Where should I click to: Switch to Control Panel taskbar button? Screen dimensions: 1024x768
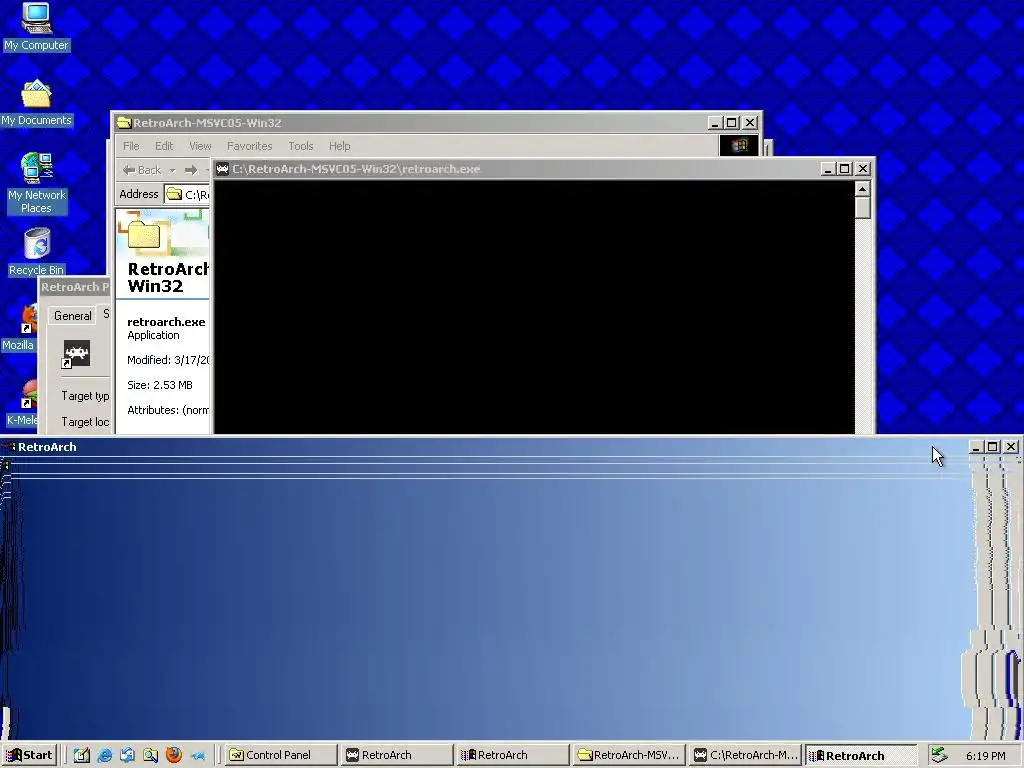(280, 755)
